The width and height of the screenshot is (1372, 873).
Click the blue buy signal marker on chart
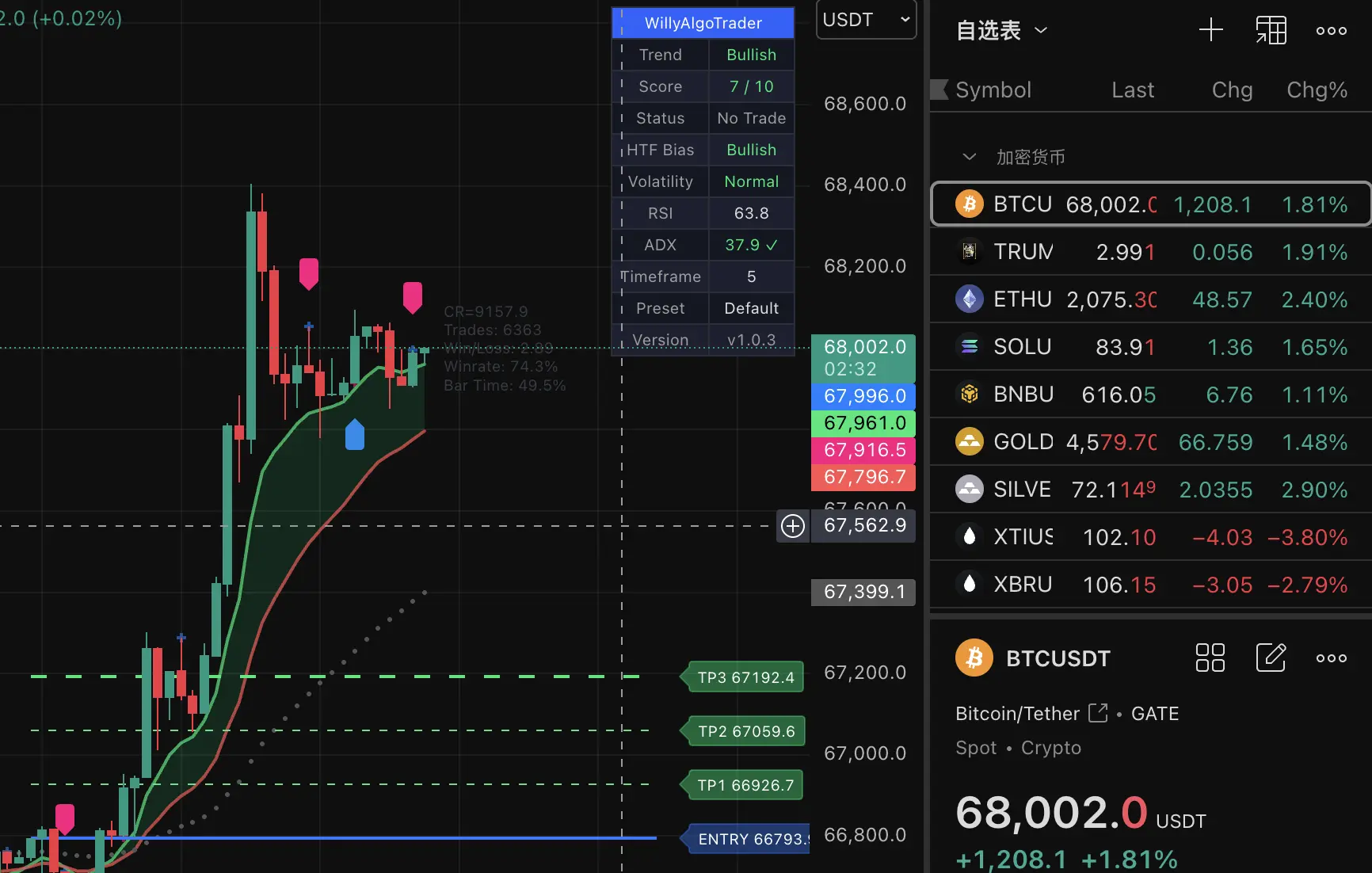[x=355, y=434]
